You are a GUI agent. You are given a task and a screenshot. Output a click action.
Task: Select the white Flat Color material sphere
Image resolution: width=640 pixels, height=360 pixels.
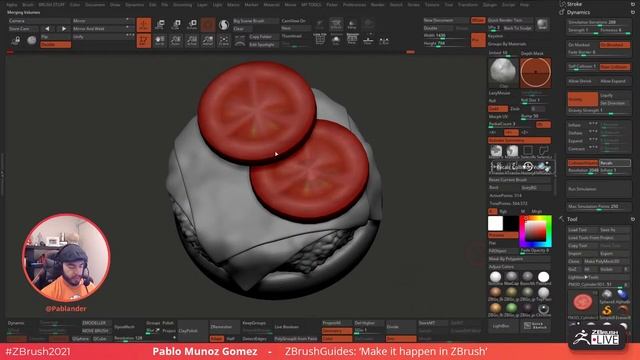point(543,277)
